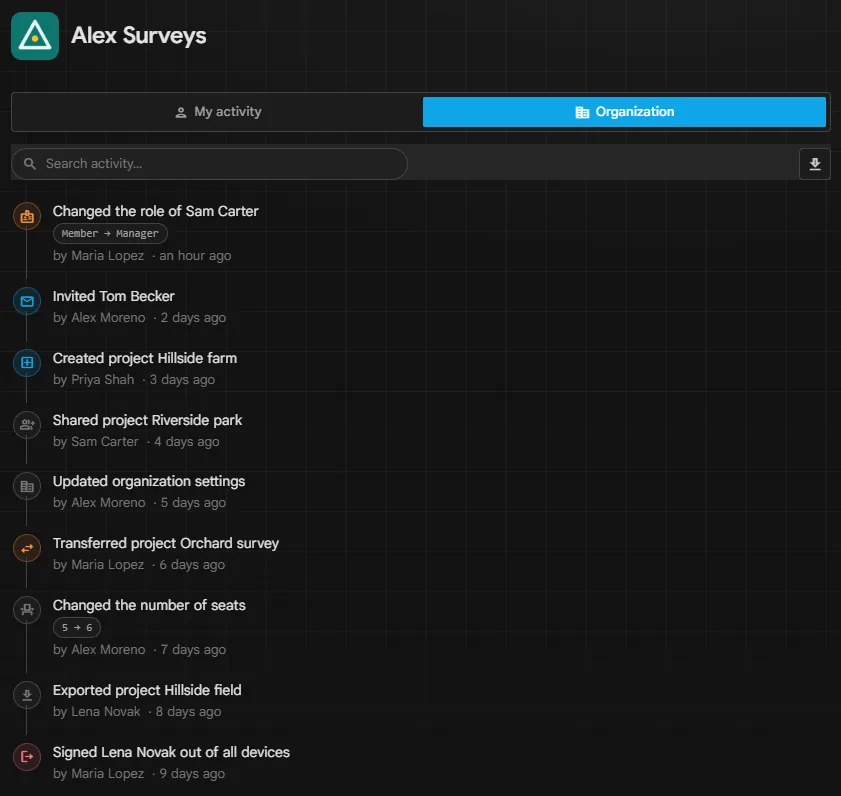Click the Alex Surveys triangle logo

(x=35, y=36)
